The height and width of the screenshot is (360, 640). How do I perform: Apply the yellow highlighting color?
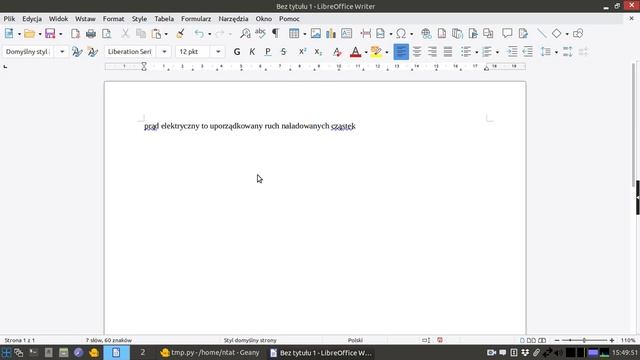(376, 52)
